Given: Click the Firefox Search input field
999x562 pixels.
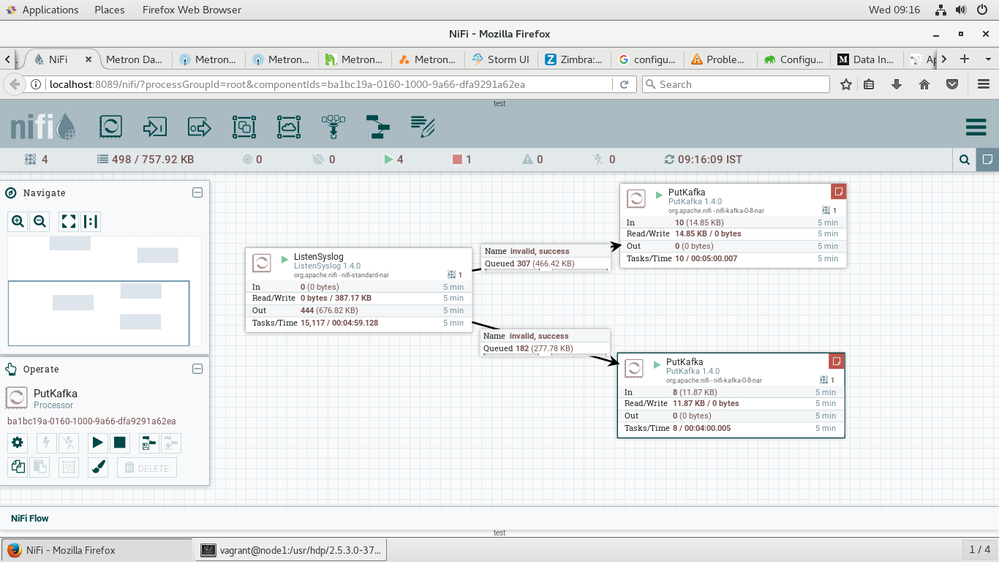Looking at the screenshot, I should 740,85.
